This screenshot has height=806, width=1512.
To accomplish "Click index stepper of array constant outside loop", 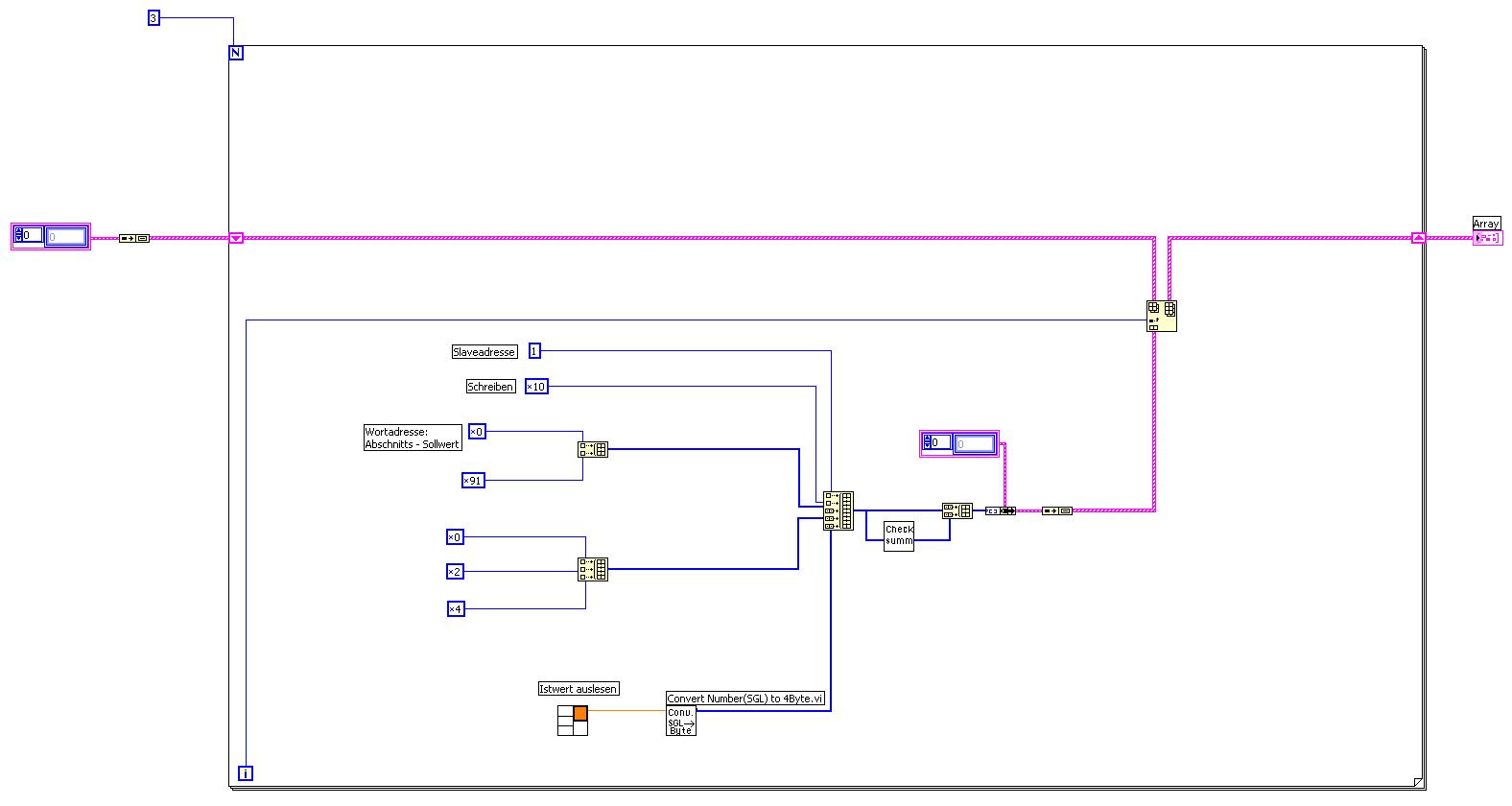I will pyautogui.click(x=18, y=235).
